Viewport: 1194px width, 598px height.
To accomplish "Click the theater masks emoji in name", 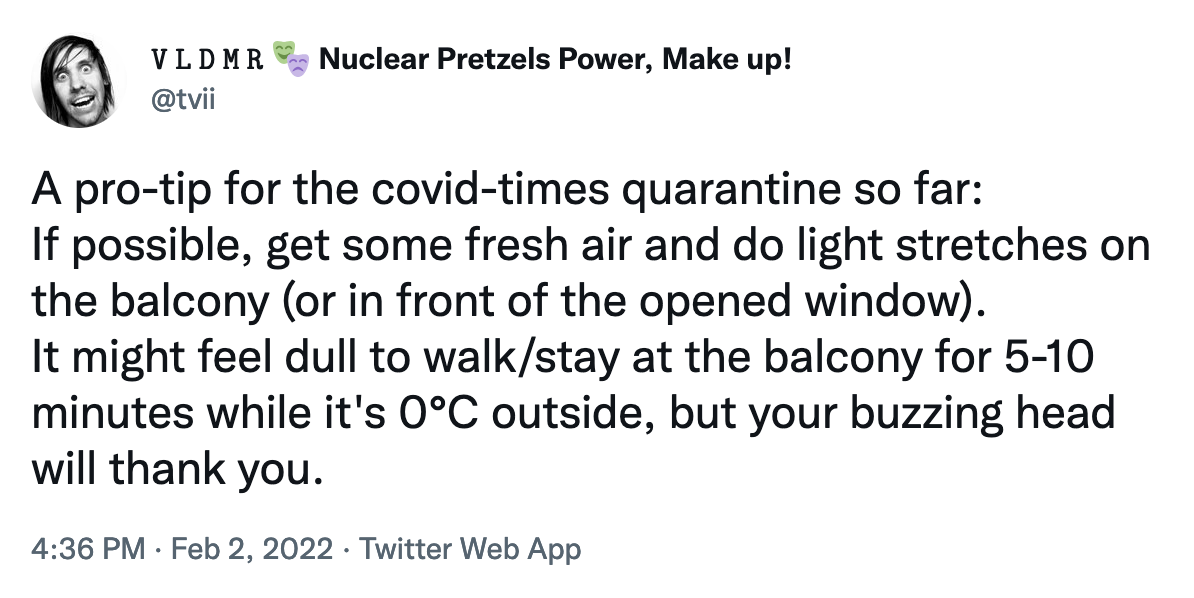I will (291, 59).
